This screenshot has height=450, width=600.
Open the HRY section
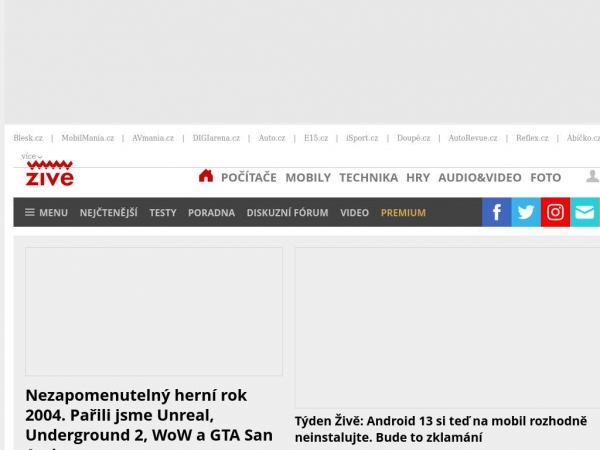(418, 177)
